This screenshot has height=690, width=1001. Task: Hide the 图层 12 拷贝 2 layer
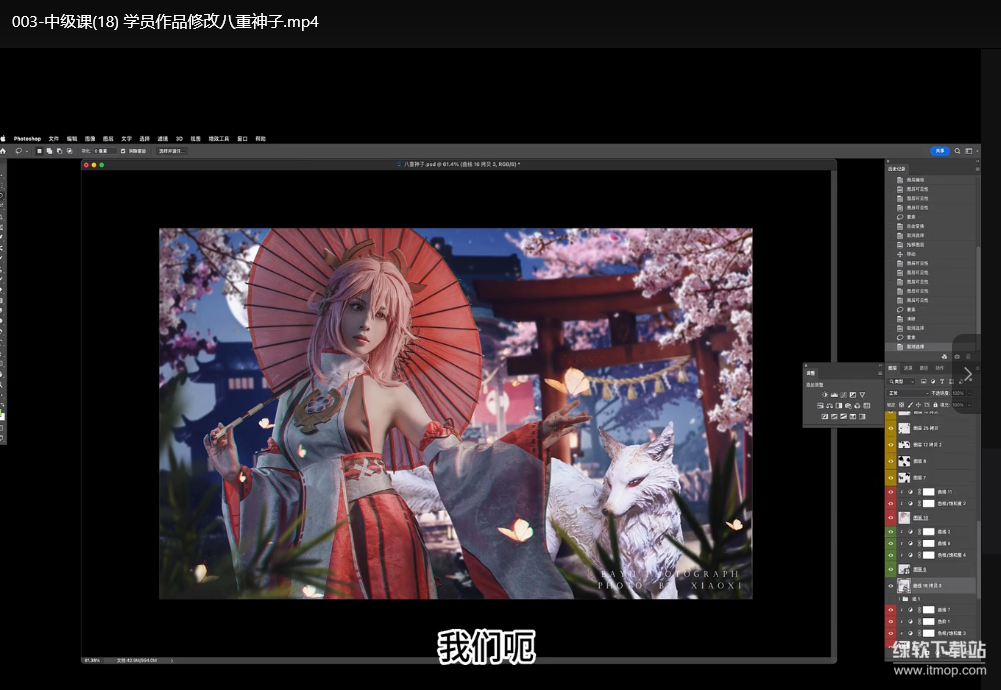891,444
